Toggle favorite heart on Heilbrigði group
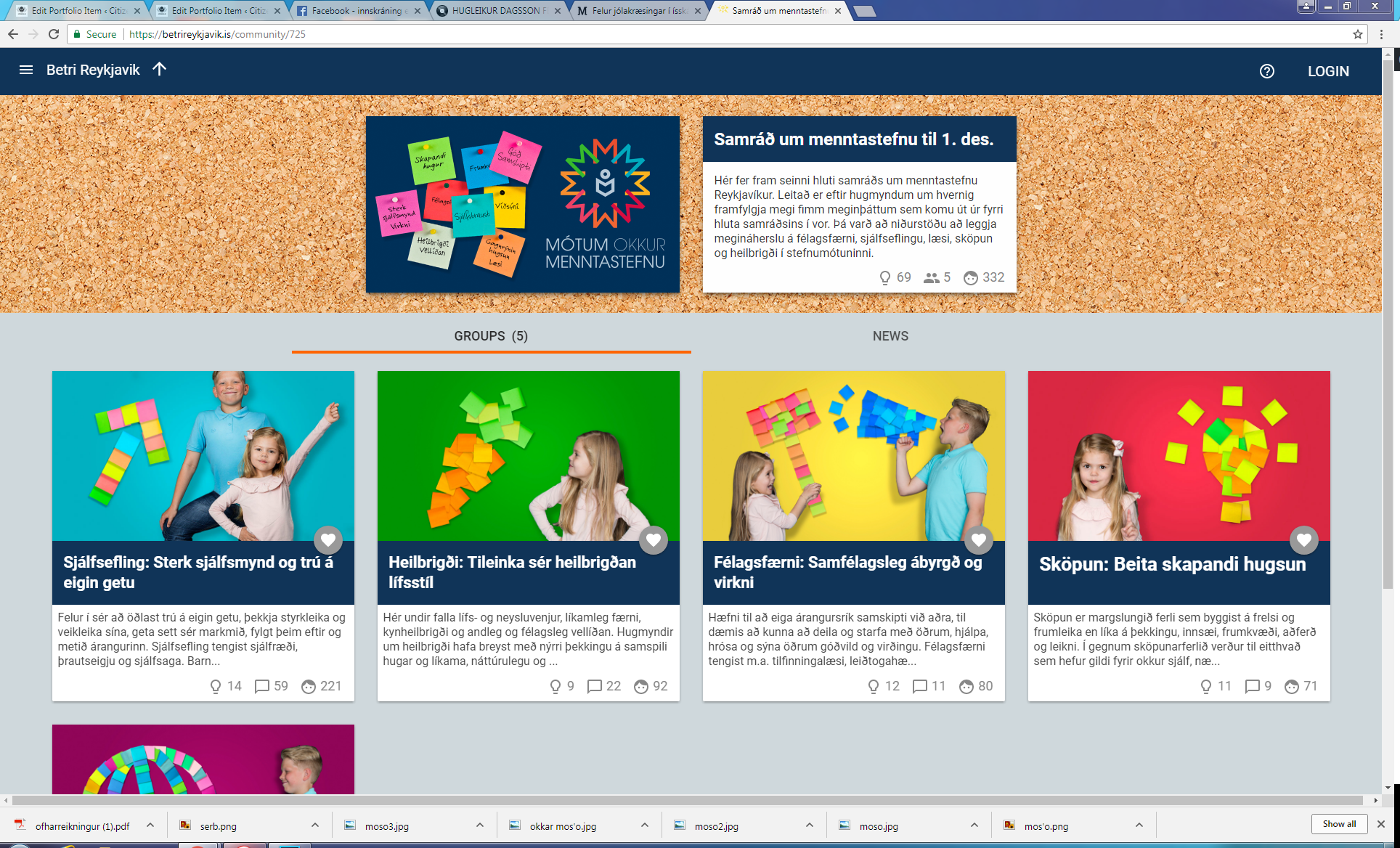The image size is (1400, 848). (654, 539)
